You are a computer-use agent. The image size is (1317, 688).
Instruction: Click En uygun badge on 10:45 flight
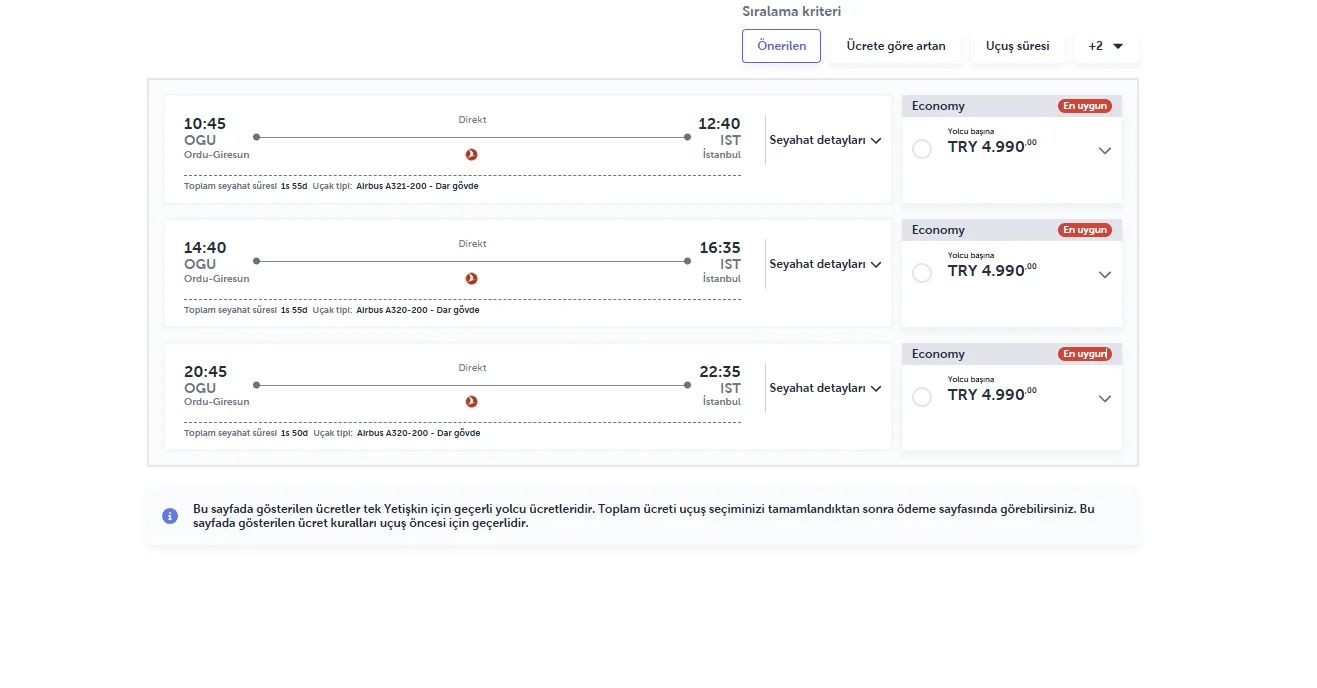pos(1085,106)
